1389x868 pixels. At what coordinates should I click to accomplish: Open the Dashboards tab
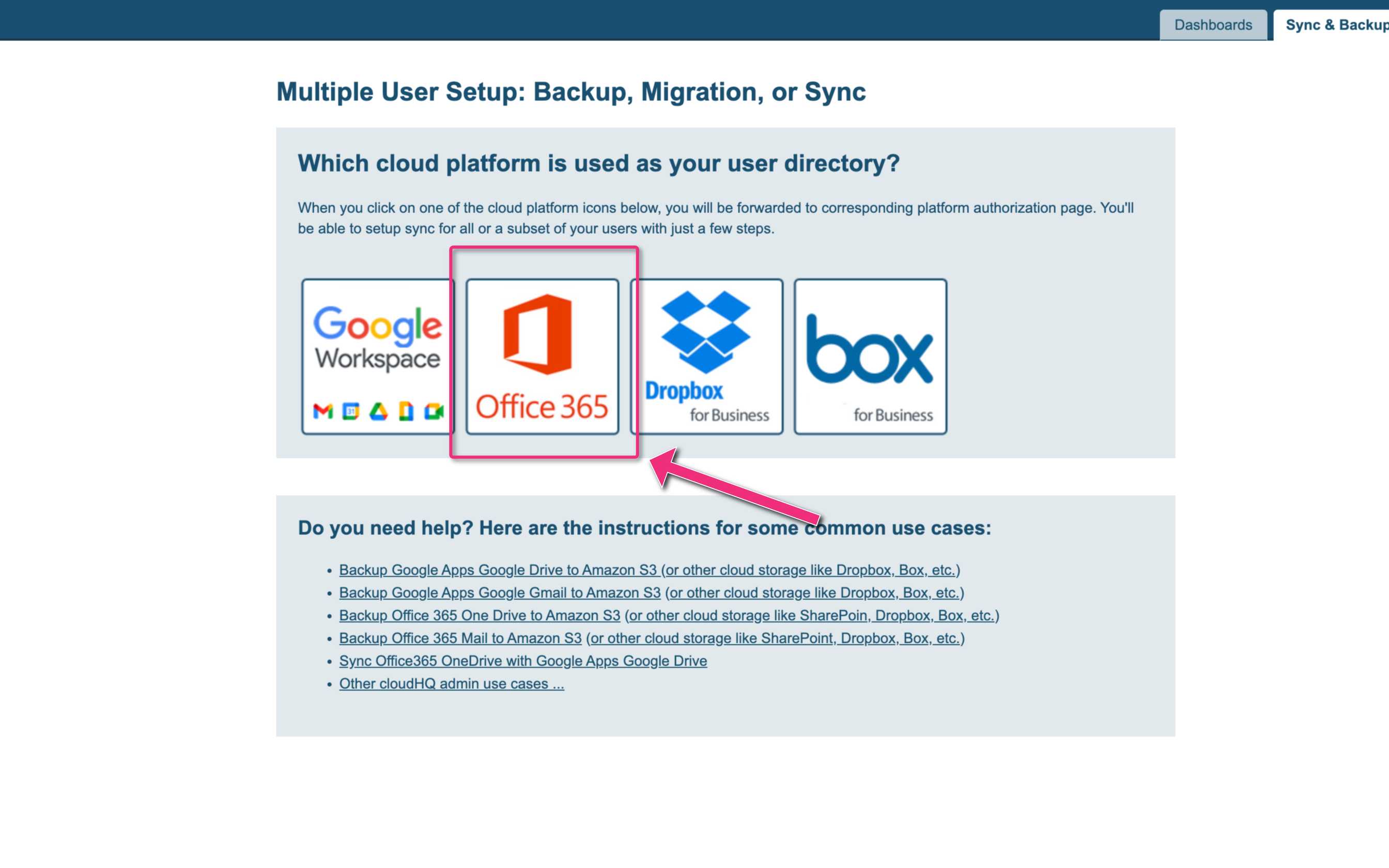tap(1213, 25)
